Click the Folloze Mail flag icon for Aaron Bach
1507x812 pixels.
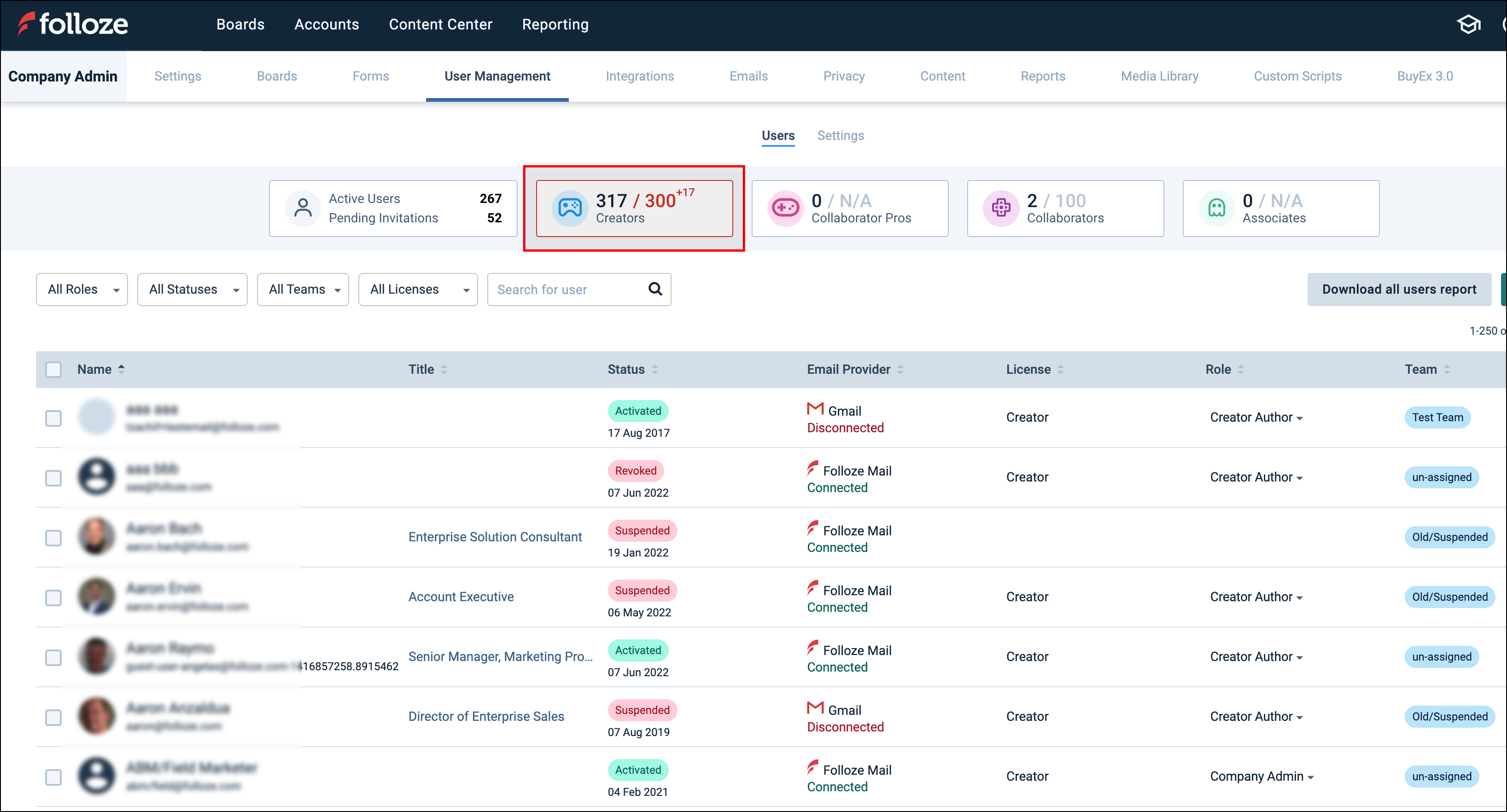(812, 530)
